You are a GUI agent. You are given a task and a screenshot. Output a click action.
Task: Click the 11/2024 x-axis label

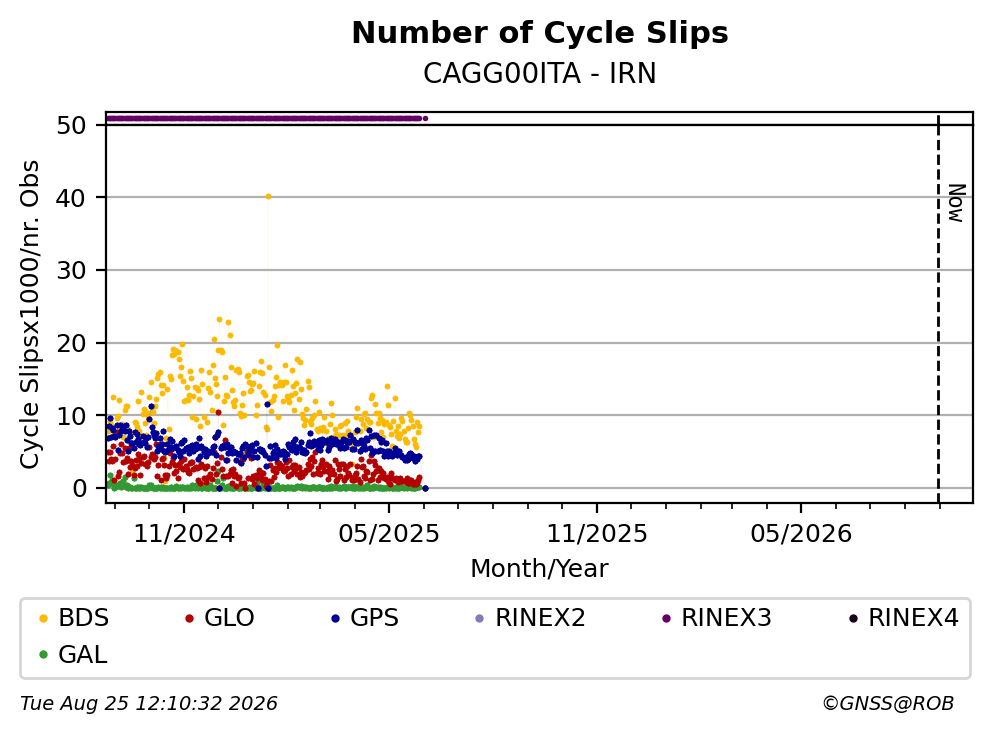pyautogui.click(x=184, y=534)
